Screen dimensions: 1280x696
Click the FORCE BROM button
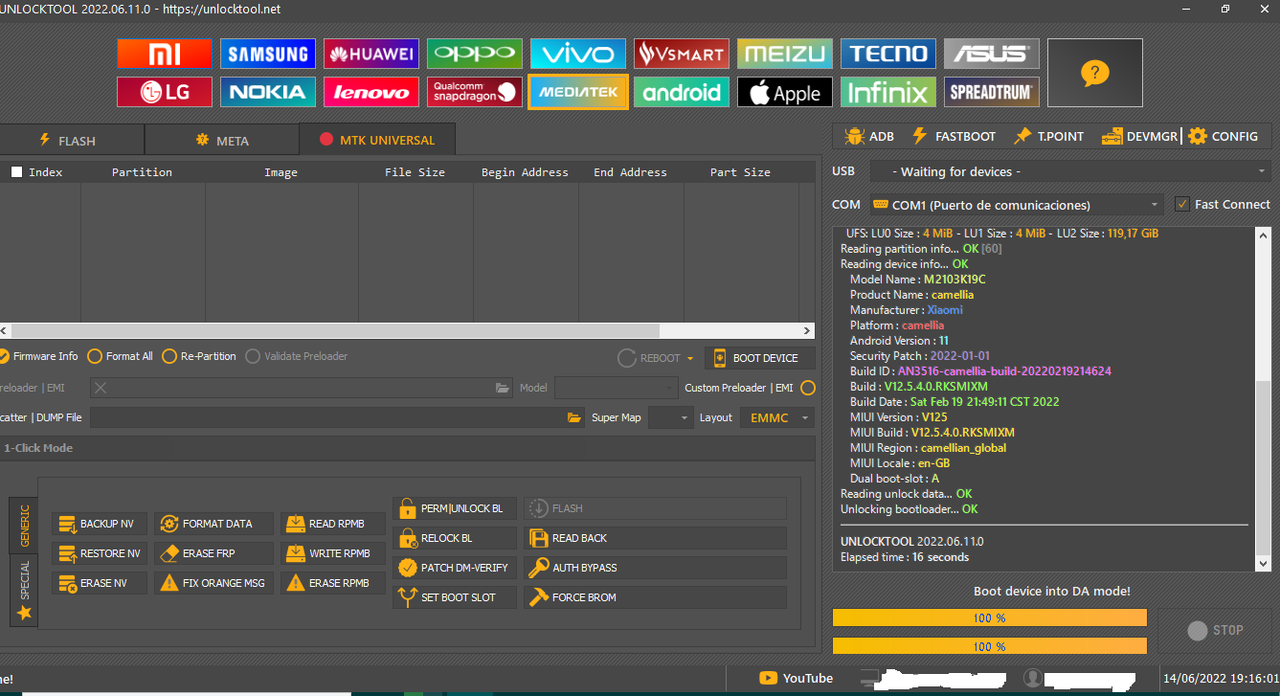655,597
